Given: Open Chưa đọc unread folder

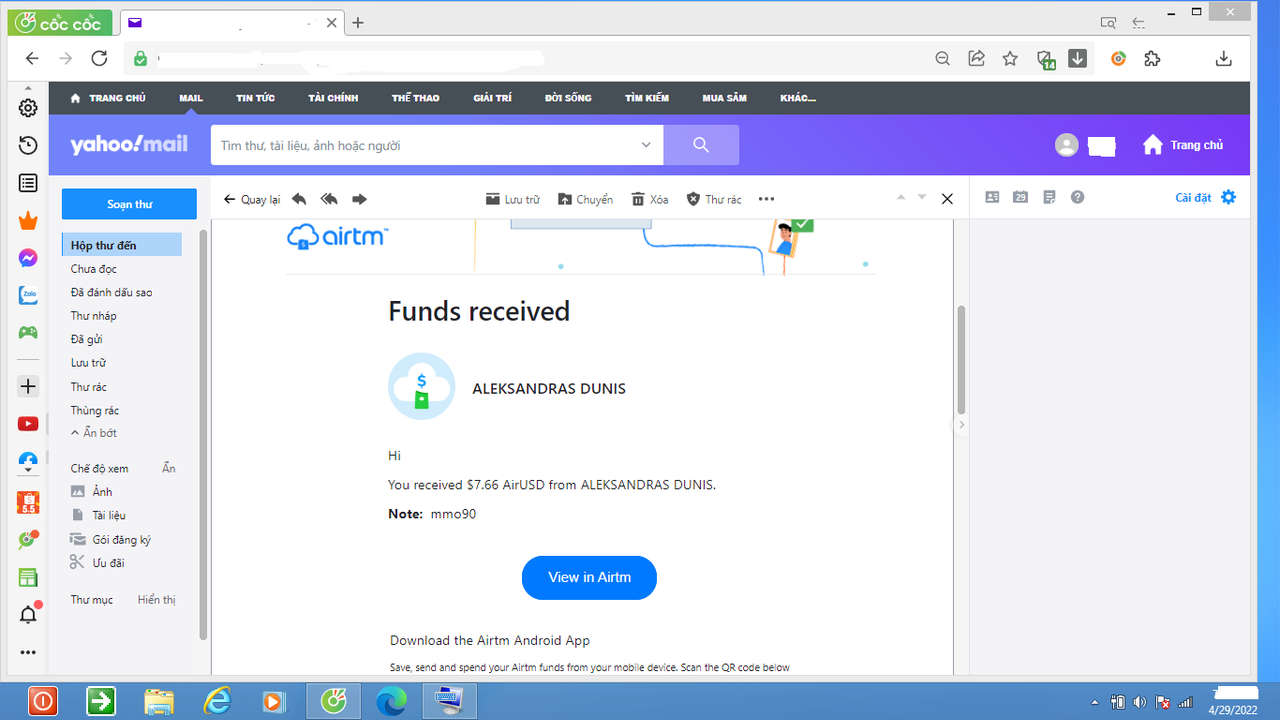Looking at the screenshot, I should [x=94, y=269].
